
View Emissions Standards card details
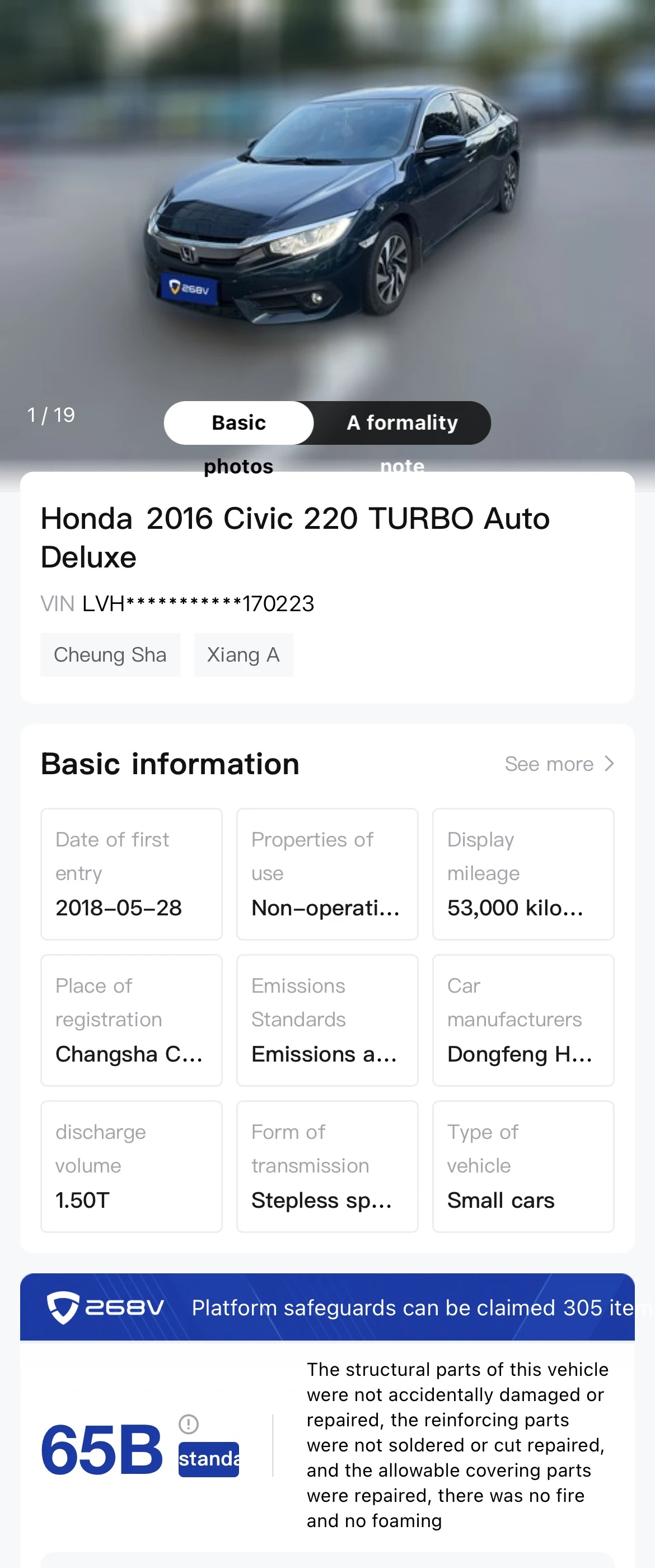327,1020
